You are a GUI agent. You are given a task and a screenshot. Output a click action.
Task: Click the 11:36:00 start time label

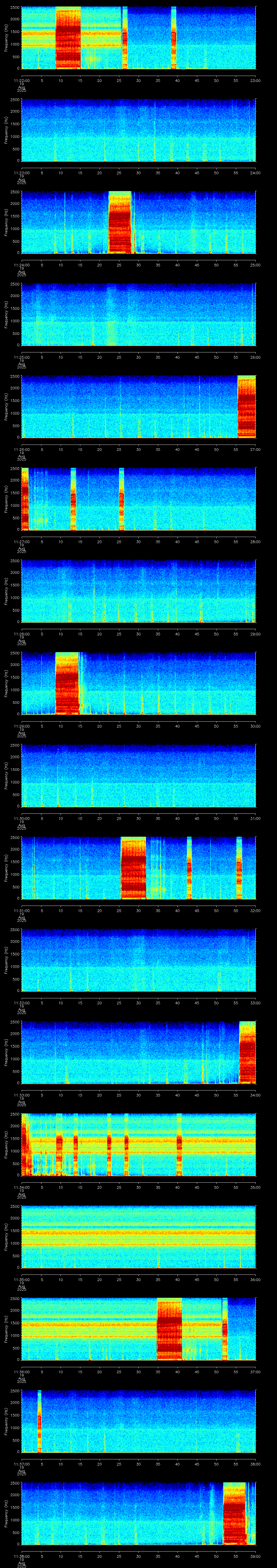[21, 1371]
